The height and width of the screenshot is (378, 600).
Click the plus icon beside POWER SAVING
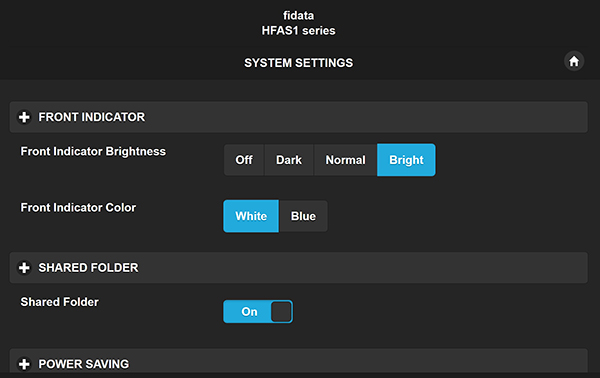[x=24, y=364]
